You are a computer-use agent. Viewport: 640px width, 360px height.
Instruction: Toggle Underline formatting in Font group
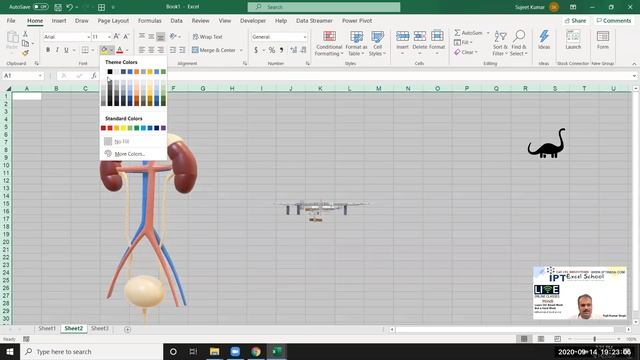(x=66, y=50)
